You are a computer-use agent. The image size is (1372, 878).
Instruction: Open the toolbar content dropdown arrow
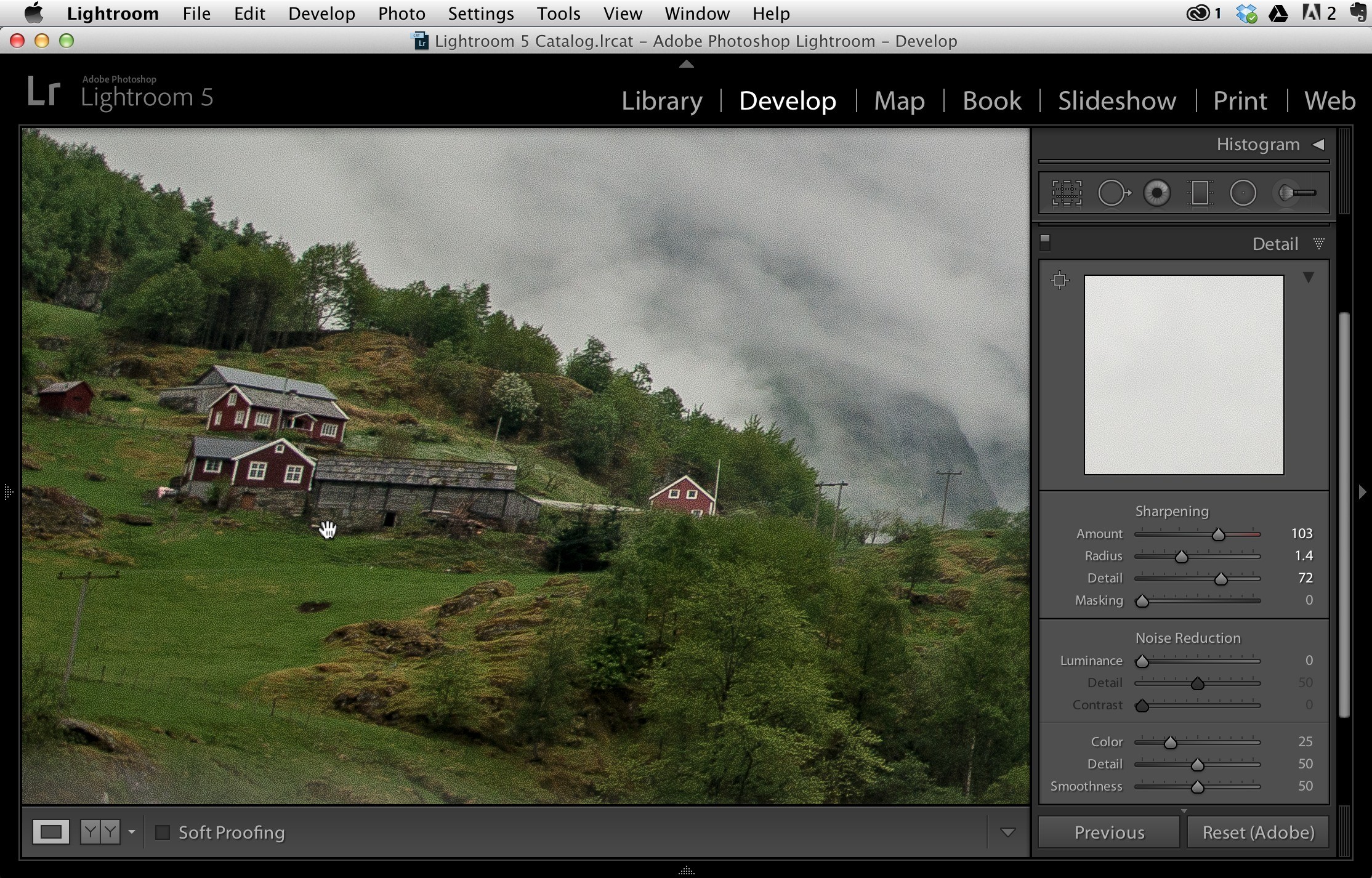click(1007, 832)
